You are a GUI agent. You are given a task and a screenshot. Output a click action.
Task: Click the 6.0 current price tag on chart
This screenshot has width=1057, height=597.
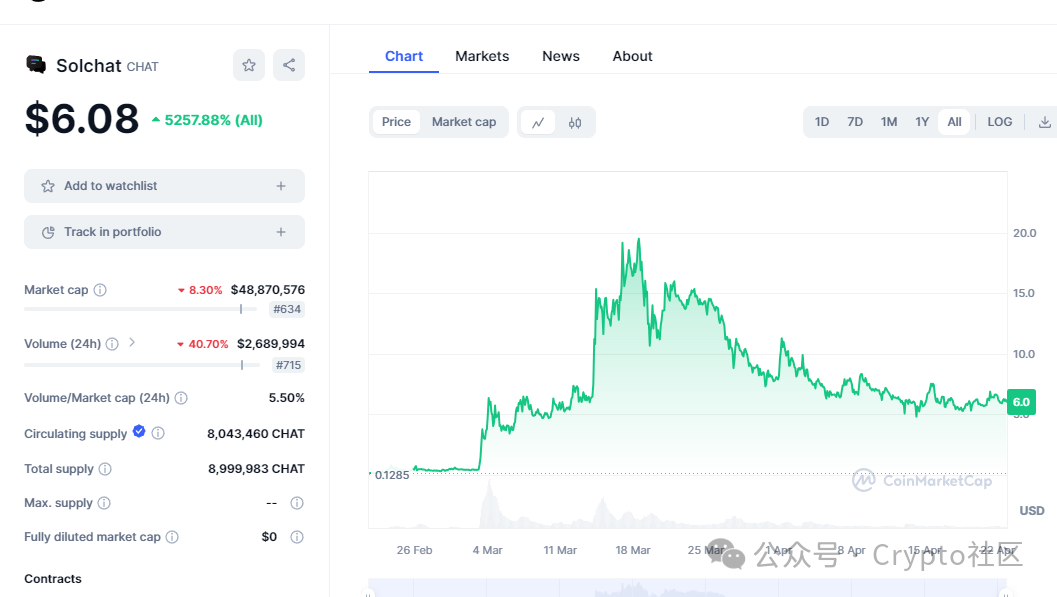click(x=1021, y=402)
